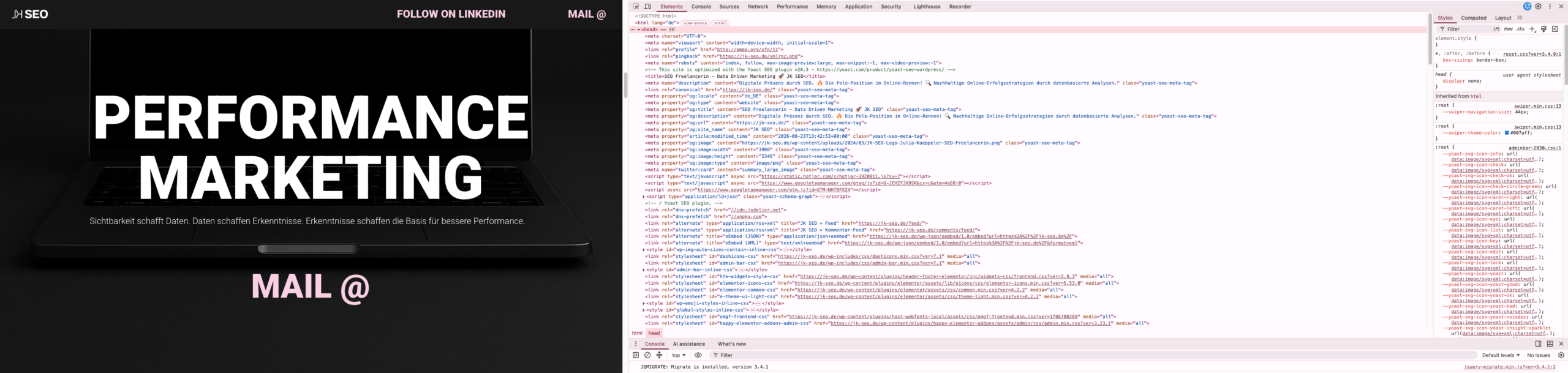
Task: Open the drawer three-dot menu
Action: [636, 344]
